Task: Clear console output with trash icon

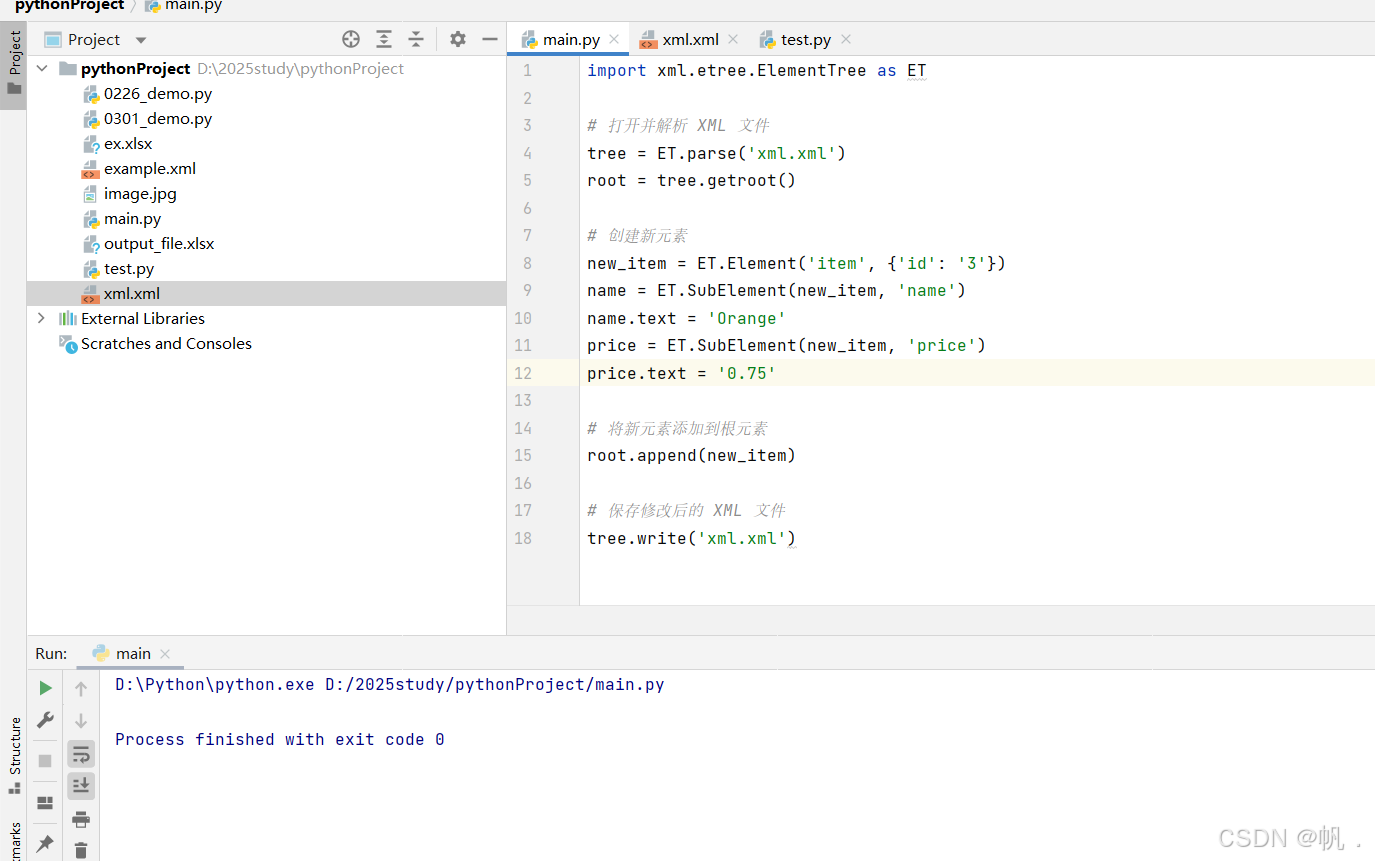Action: pos(81,850)
